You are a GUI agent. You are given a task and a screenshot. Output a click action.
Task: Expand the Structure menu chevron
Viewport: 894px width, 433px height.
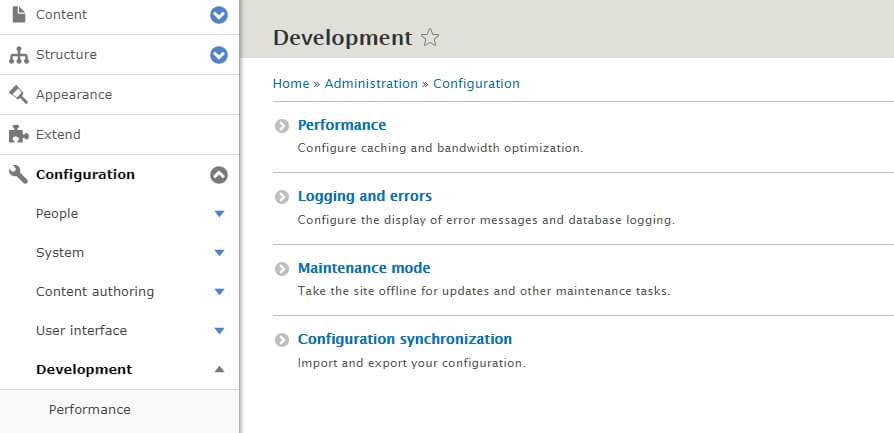[219, 55]
